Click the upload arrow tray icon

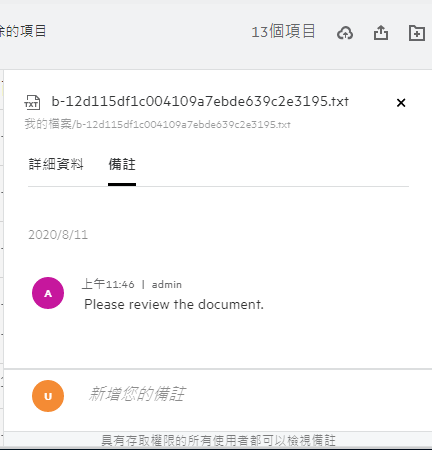tap(381, 33)
